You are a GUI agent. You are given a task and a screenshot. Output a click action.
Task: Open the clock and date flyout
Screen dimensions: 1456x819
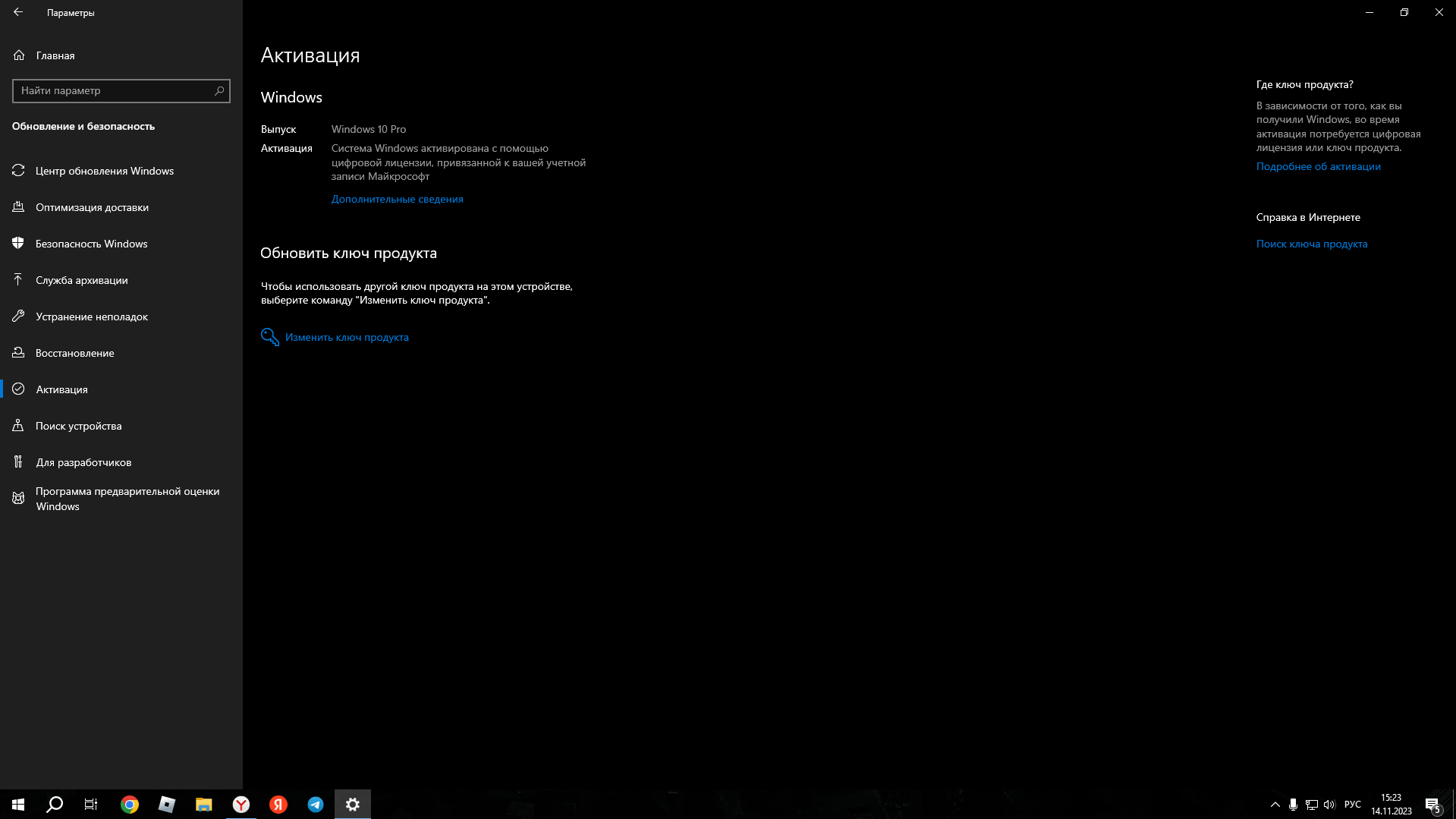(x=1391, y=805)
